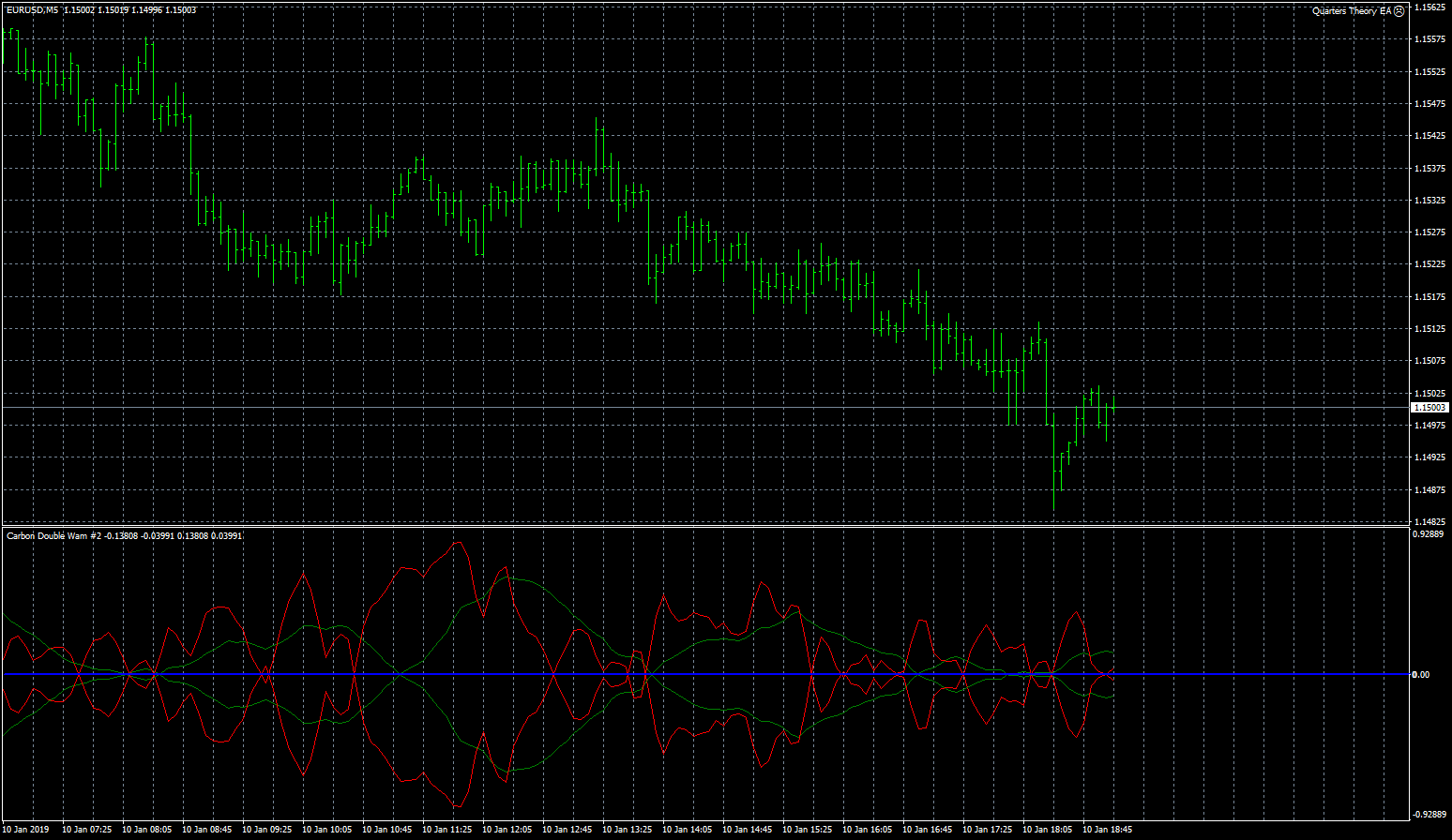Click the '10 Jan 08:45' time axis label
The height and width of the screenshot is (840, 1452).
pyautogui.click(x=207, y=829)
